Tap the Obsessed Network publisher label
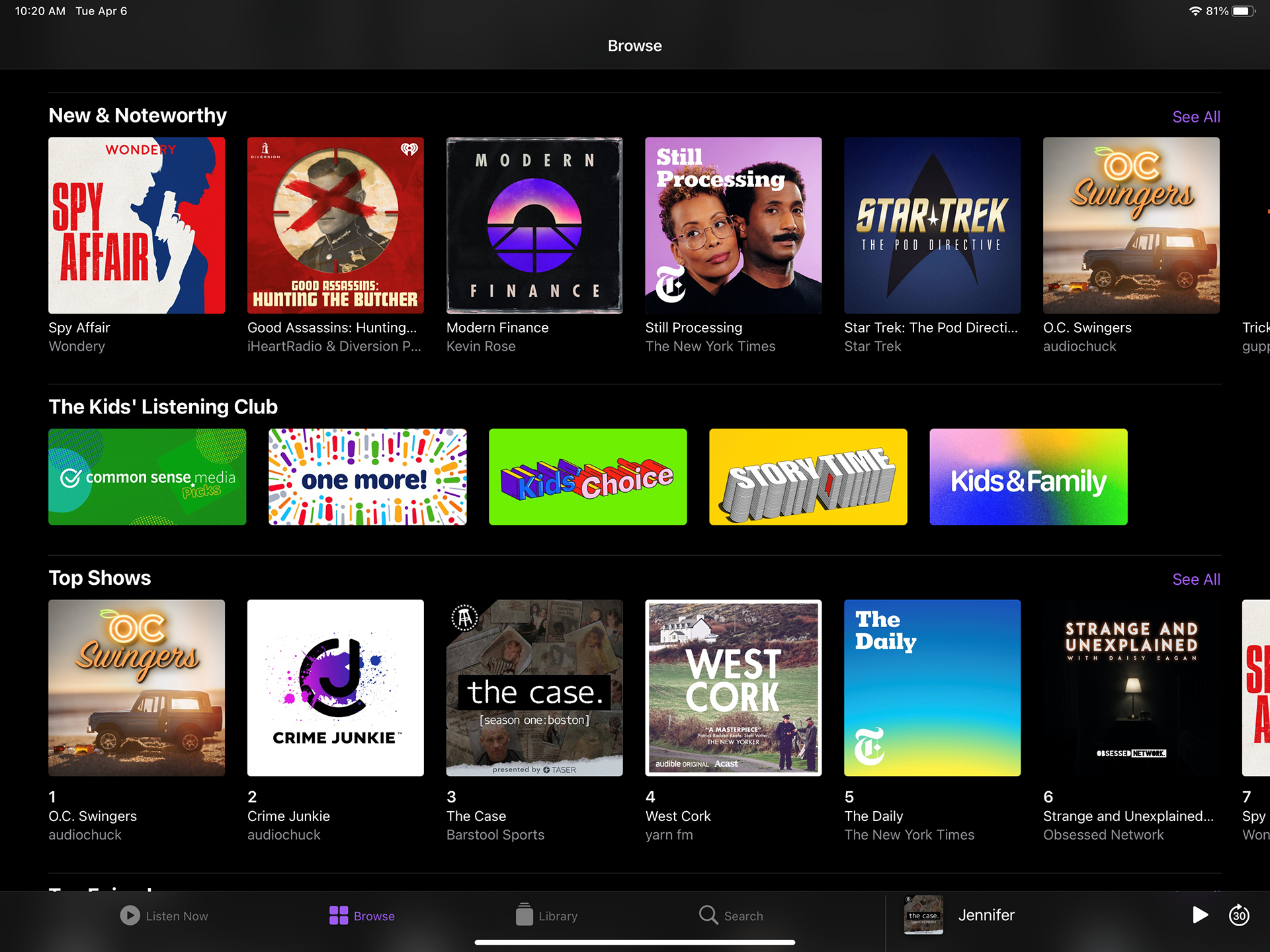The height and width of the screenshot is (952, 1270). (x=1103, y=834)
